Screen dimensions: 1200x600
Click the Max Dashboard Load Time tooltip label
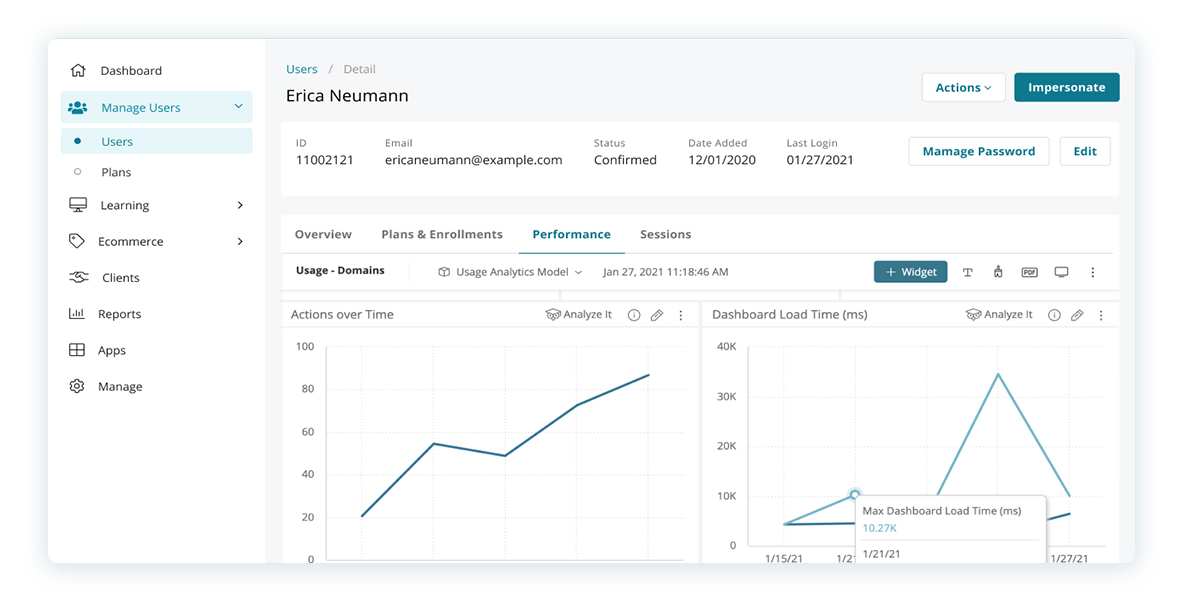coord(942,511)
